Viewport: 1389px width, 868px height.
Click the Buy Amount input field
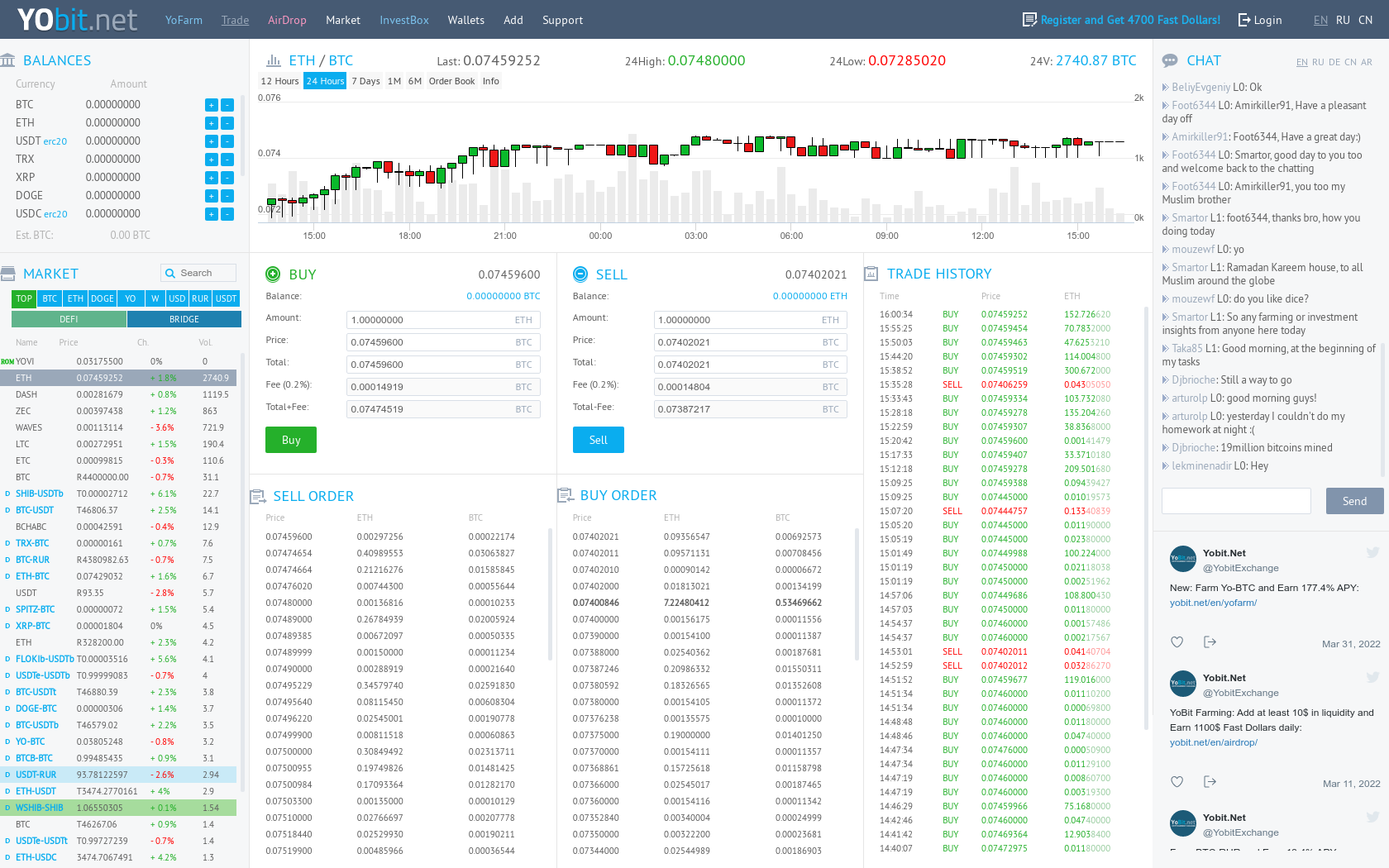pyautogui.click(x=443, y=320)
